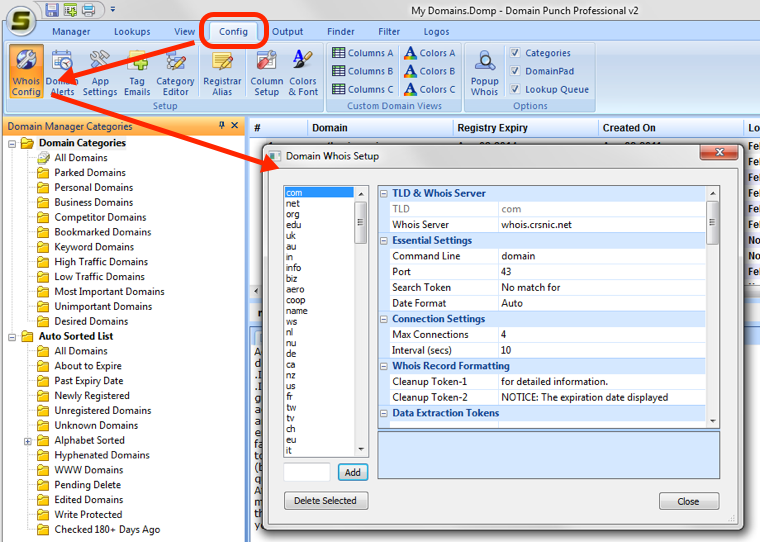Click the Popup Whois icon

[x=485, y=70]
